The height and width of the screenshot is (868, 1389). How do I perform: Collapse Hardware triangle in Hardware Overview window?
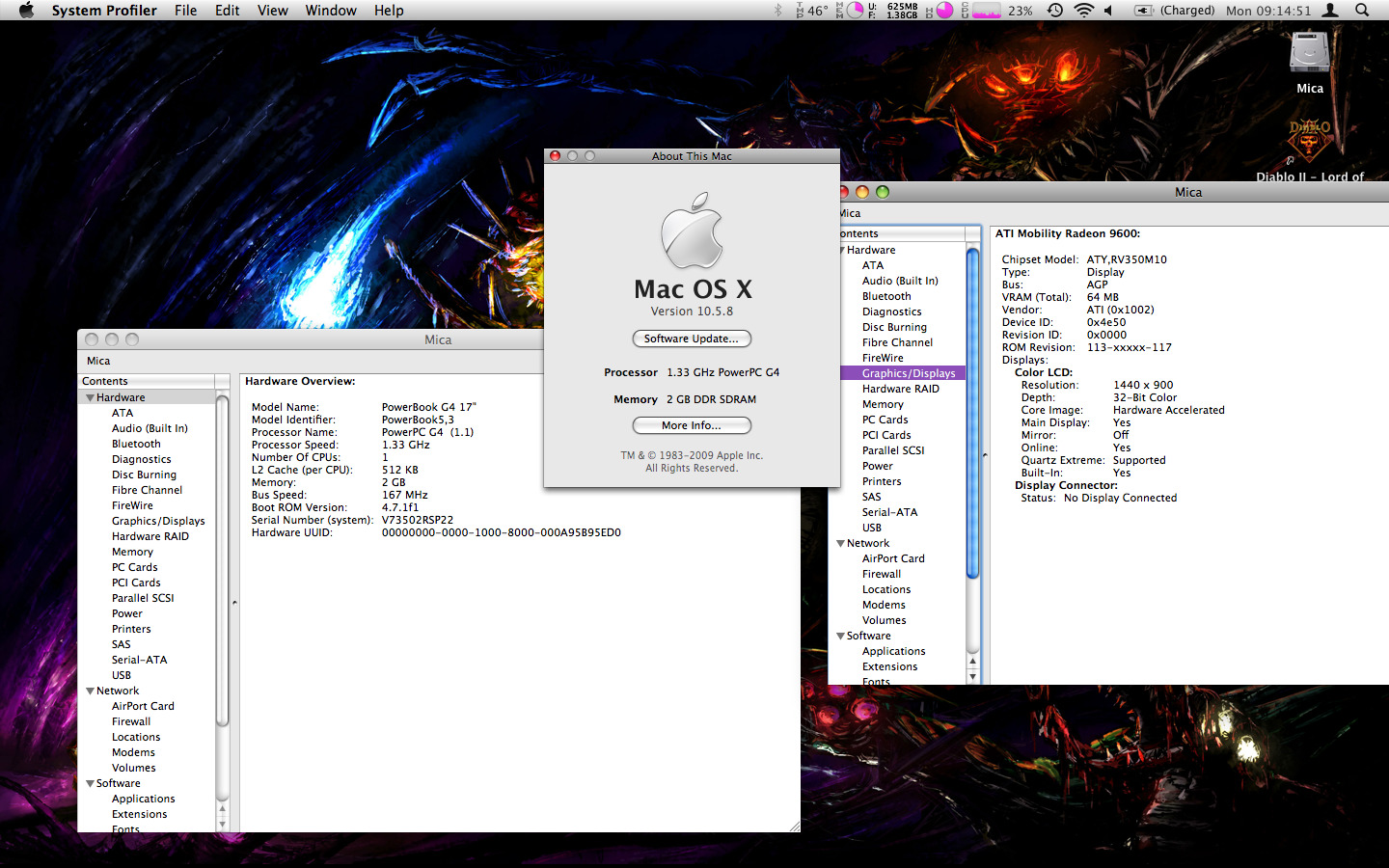tap(90, 397)
